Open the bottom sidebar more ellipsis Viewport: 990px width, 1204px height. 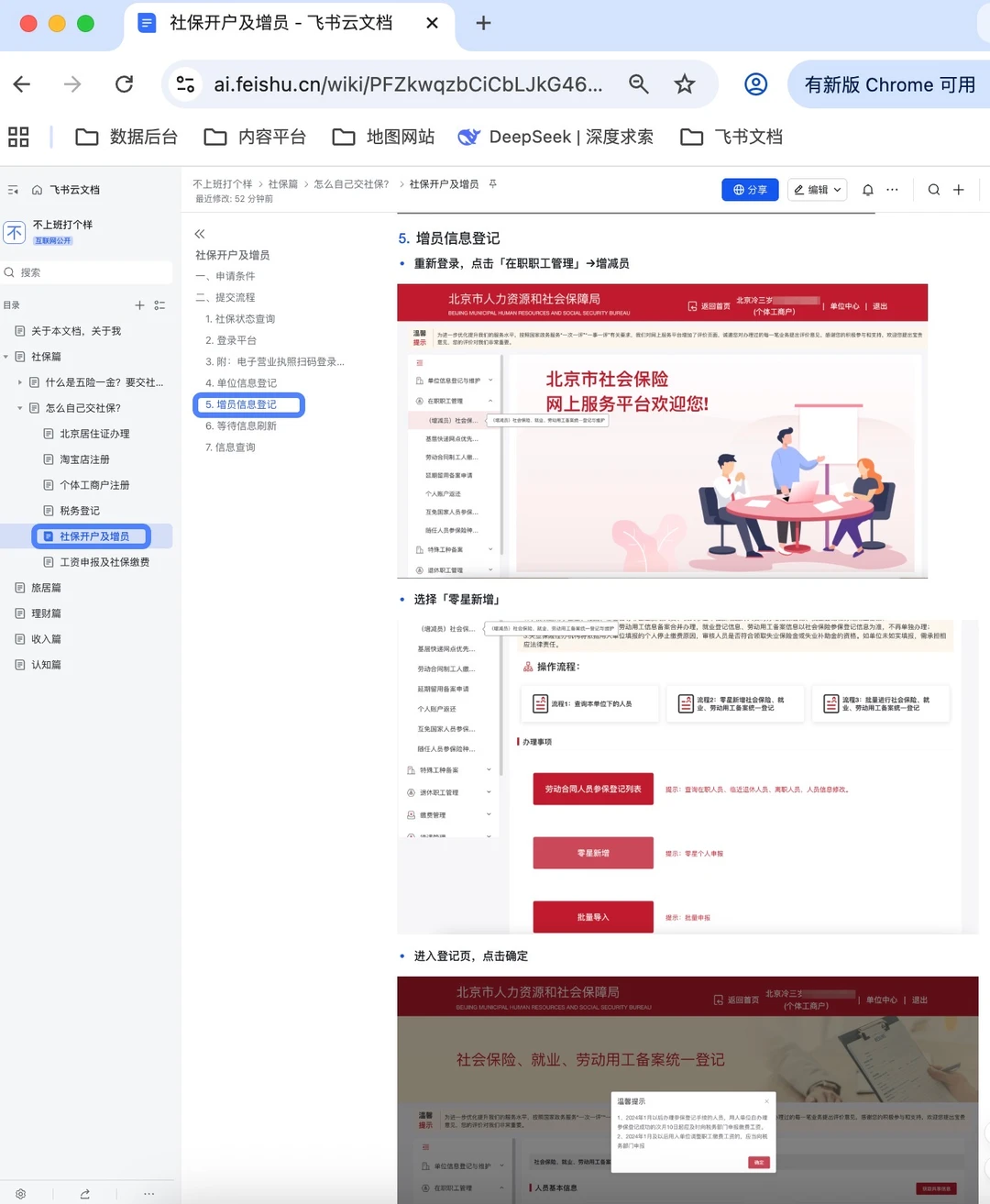[148, 1194]
